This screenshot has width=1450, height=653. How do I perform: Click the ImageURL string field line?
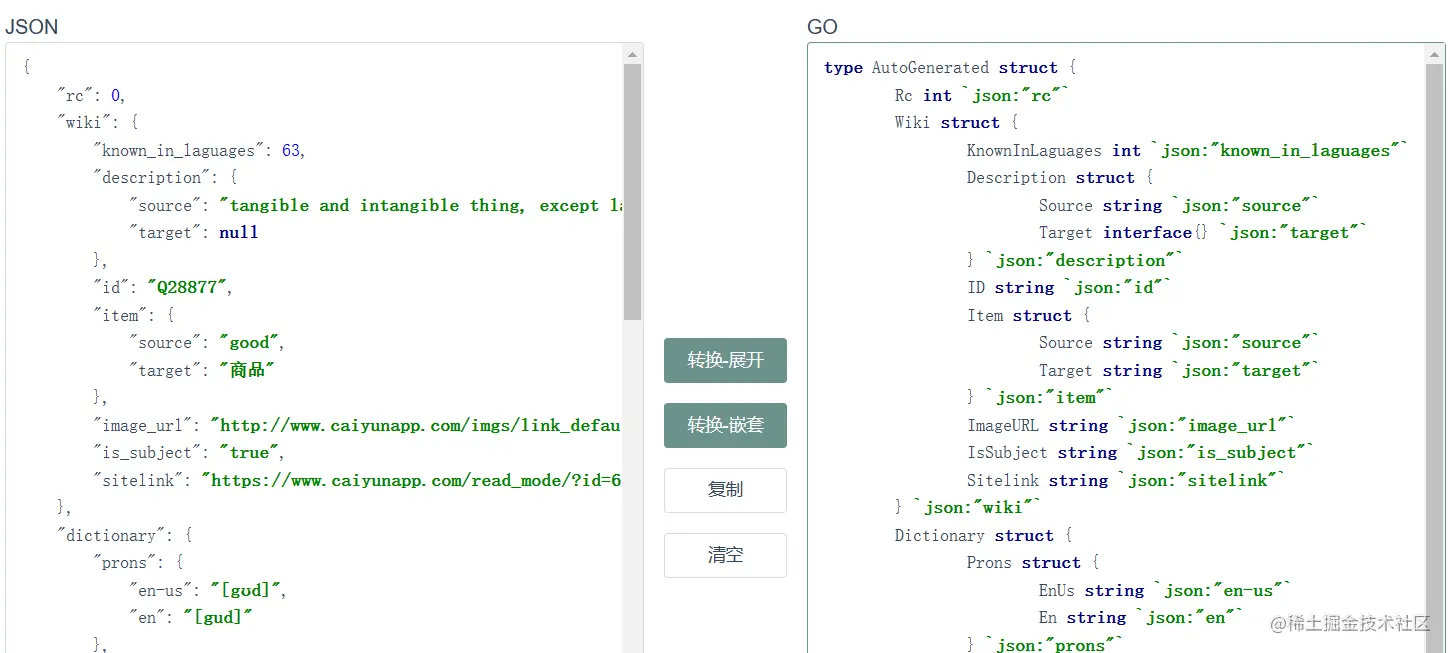(1131, 426)
